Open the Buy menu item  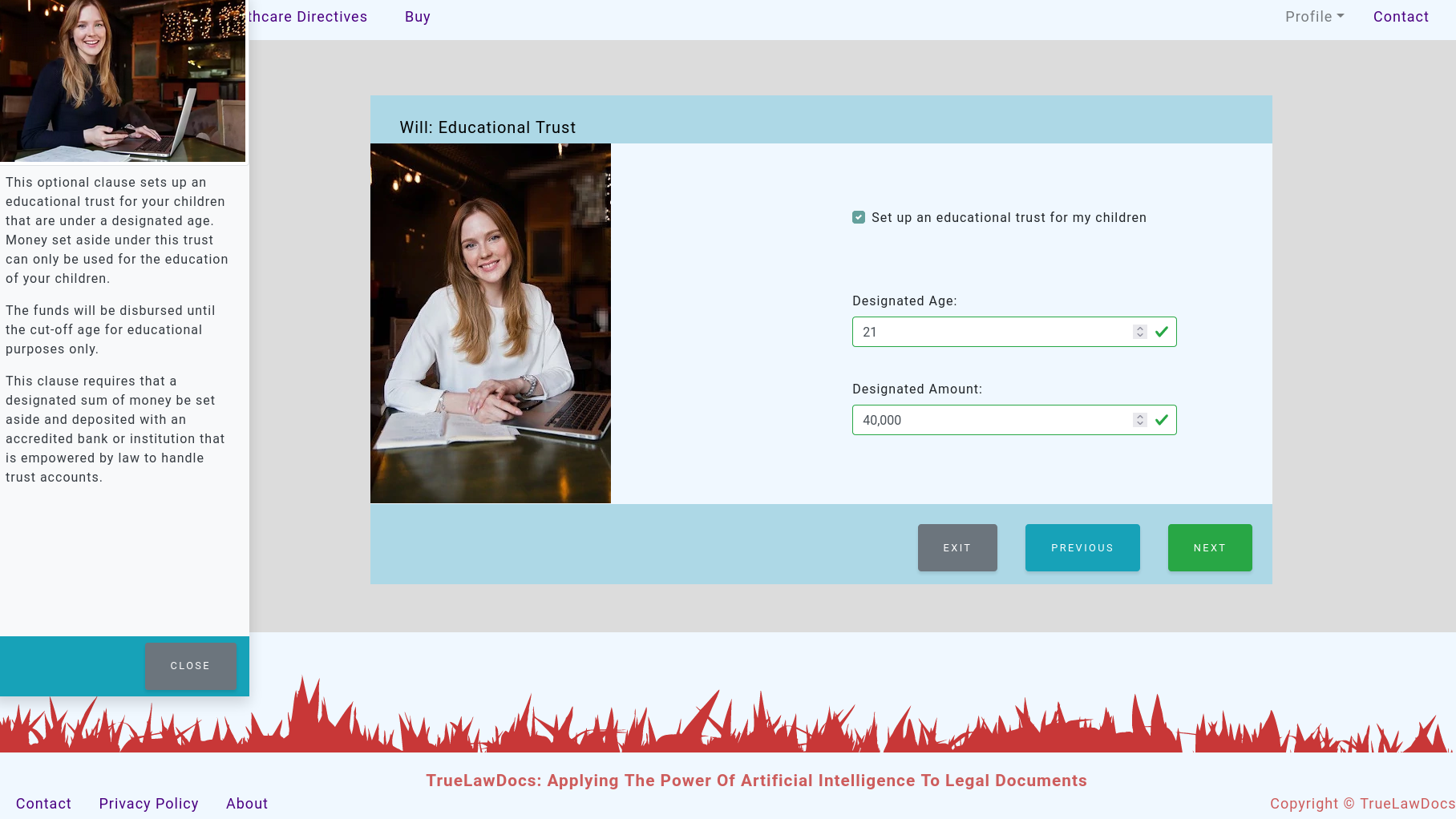point(418,17)
